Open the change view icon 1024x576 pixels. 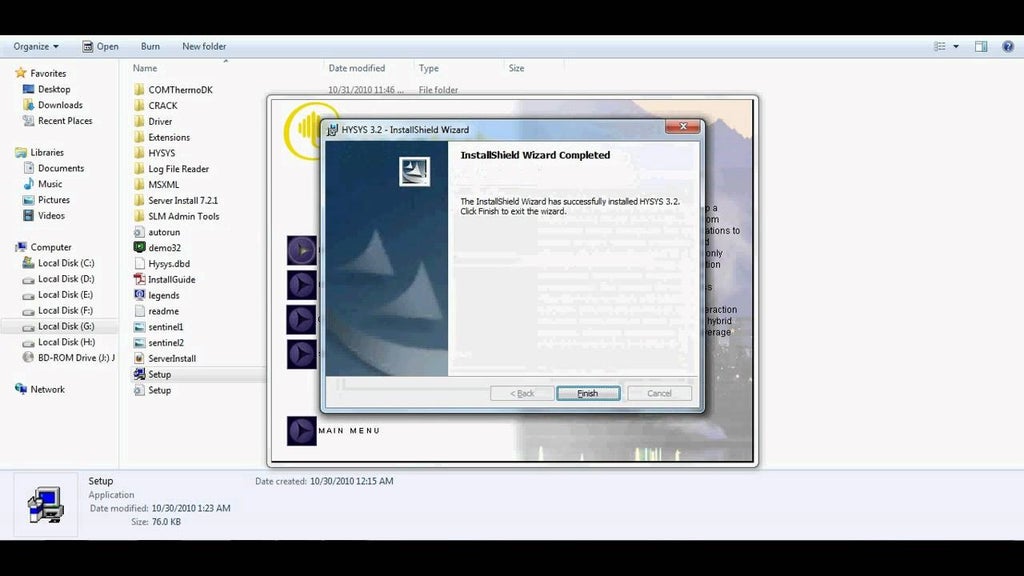pos(940,46)
